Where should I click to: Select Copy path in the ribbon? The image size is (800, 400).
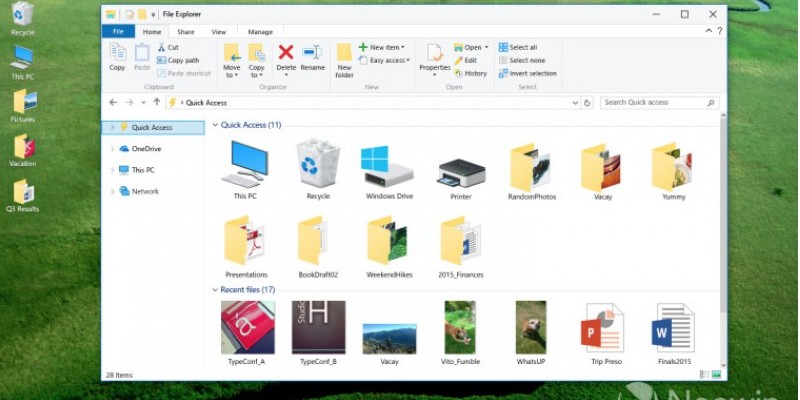tap(178, 60)
